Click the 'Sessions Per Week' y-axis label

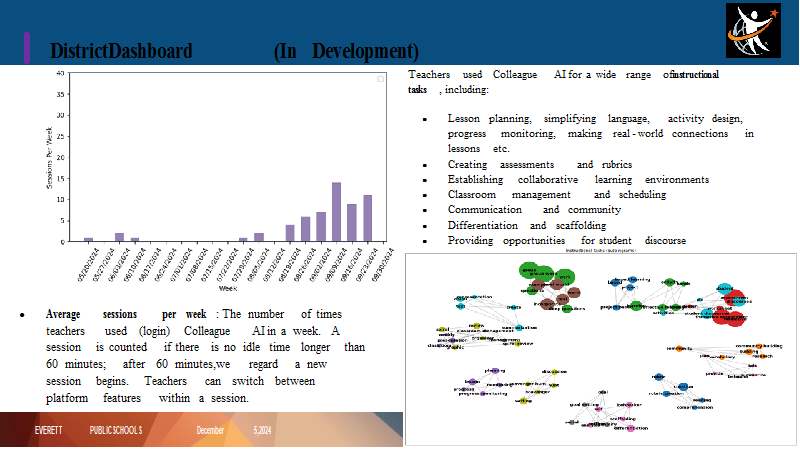[49, 158]
